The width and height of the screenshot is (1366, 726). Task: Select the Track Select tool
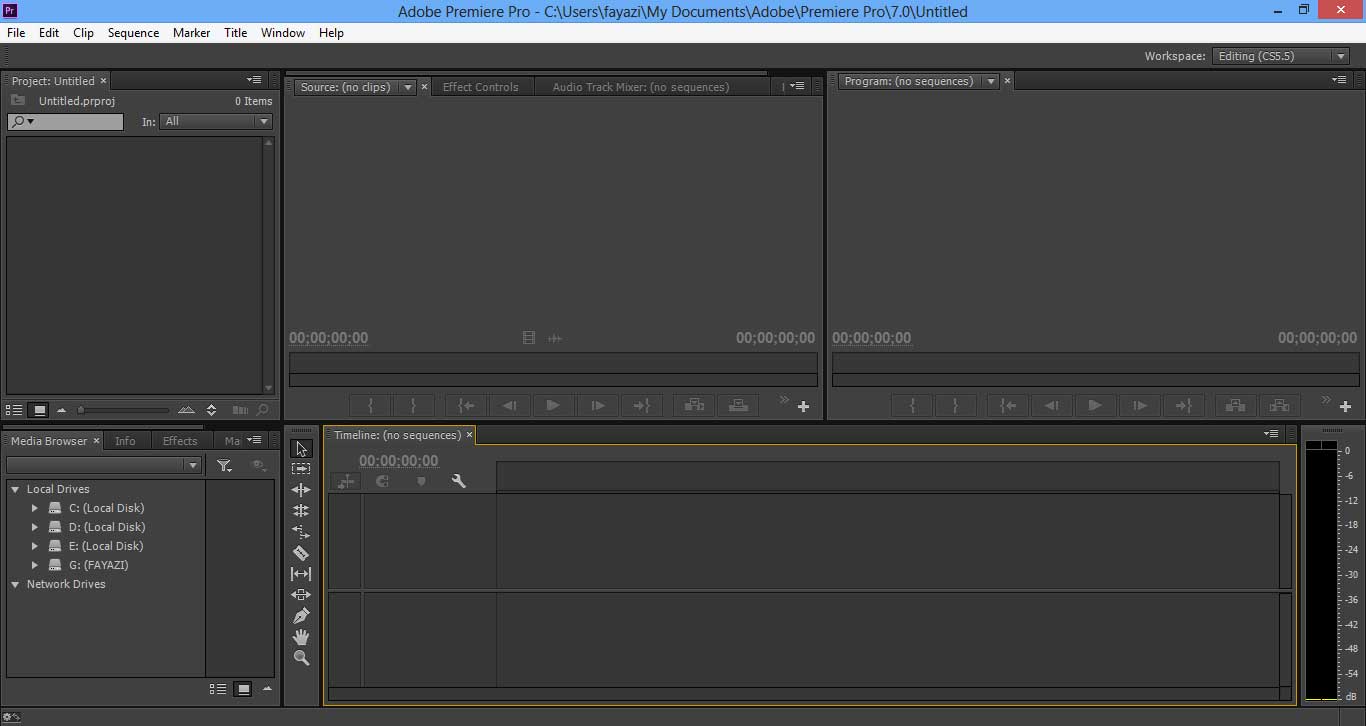[x=301, y=469]
